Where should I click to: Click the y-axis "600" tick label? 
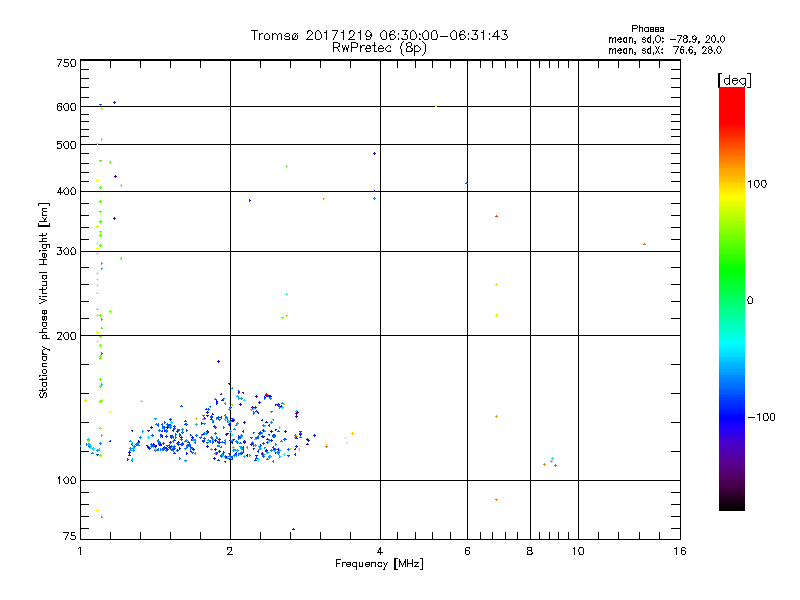point(66,107)
